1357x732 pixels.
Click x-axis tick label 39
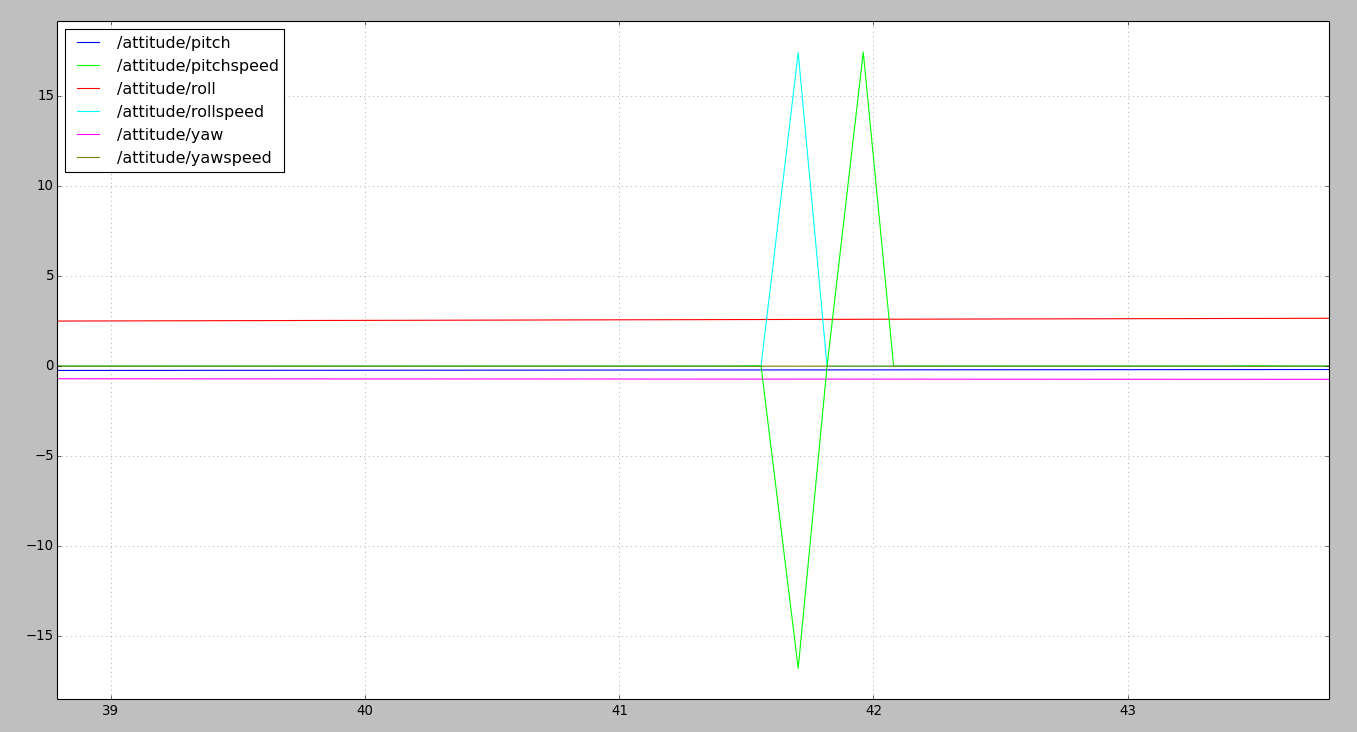point(110,711)
